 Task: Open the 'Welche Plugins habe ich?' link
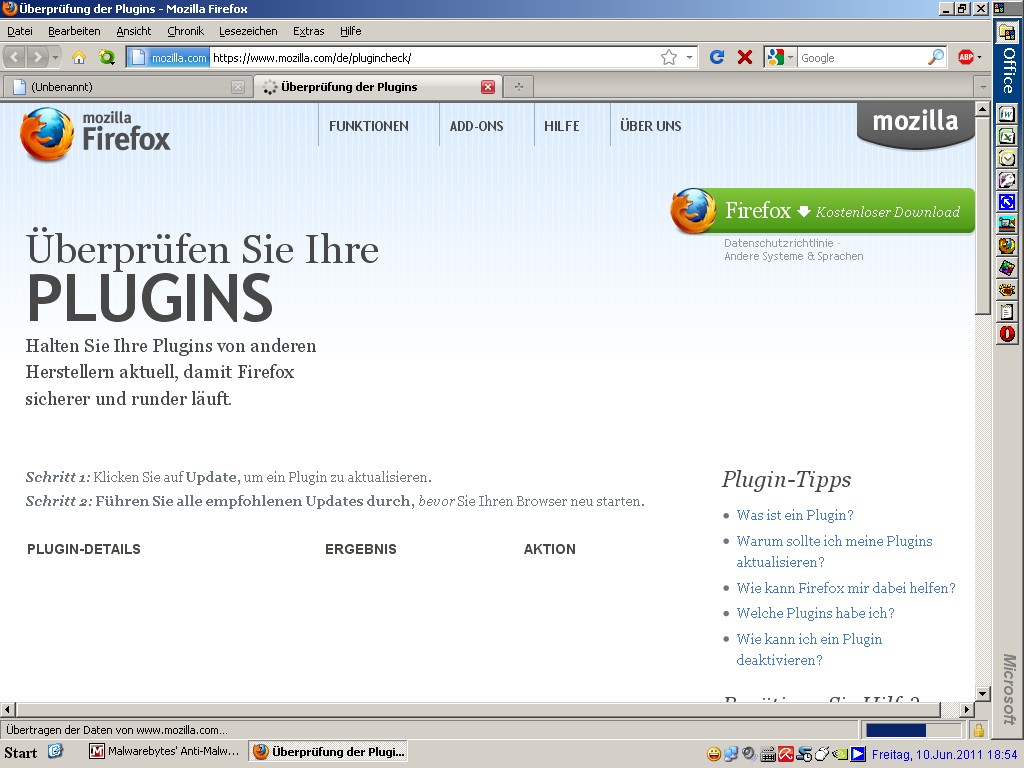tap(815, 613)
